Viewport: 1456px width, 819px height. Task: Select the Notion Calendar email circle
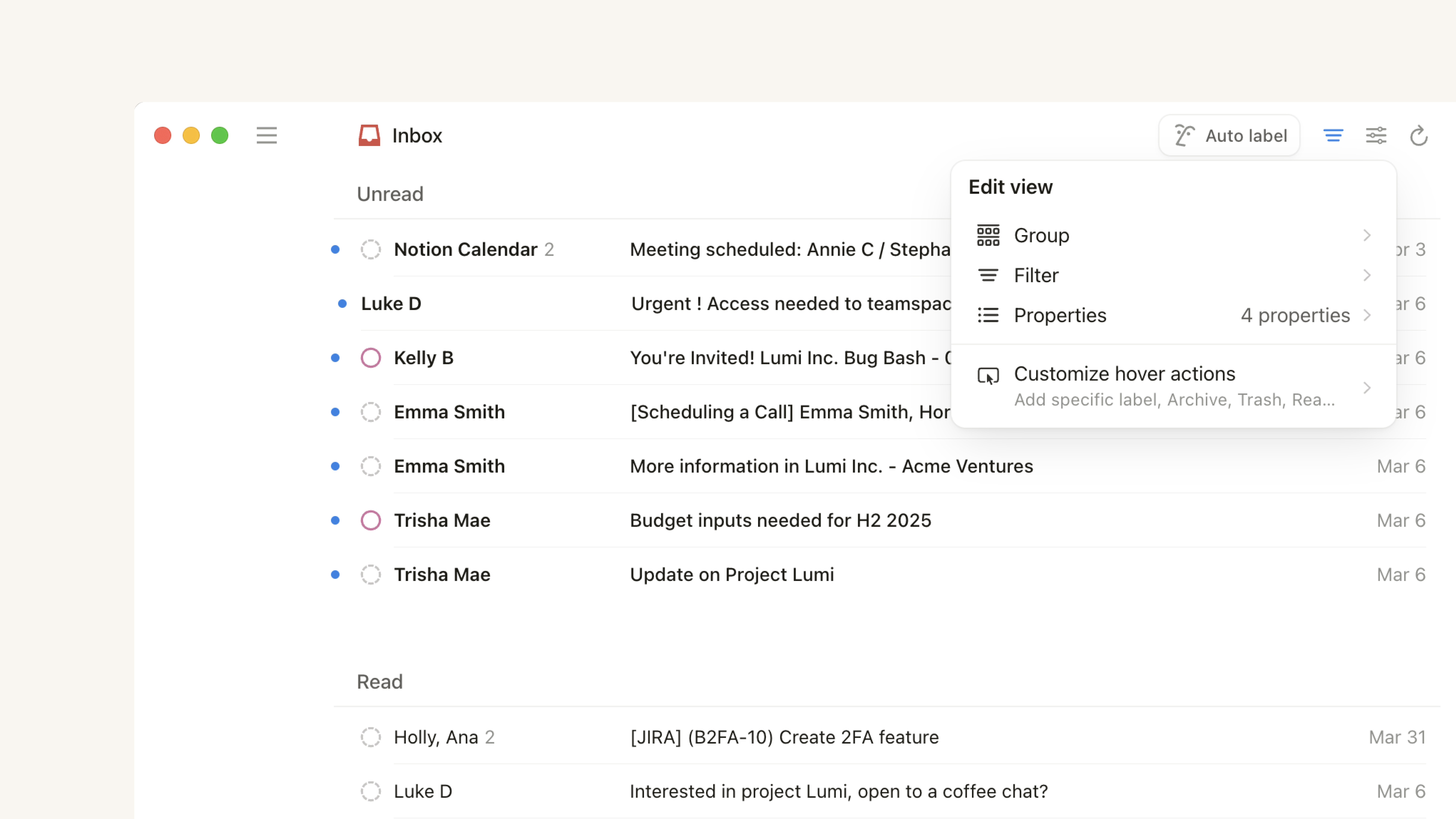coord(371,249)
